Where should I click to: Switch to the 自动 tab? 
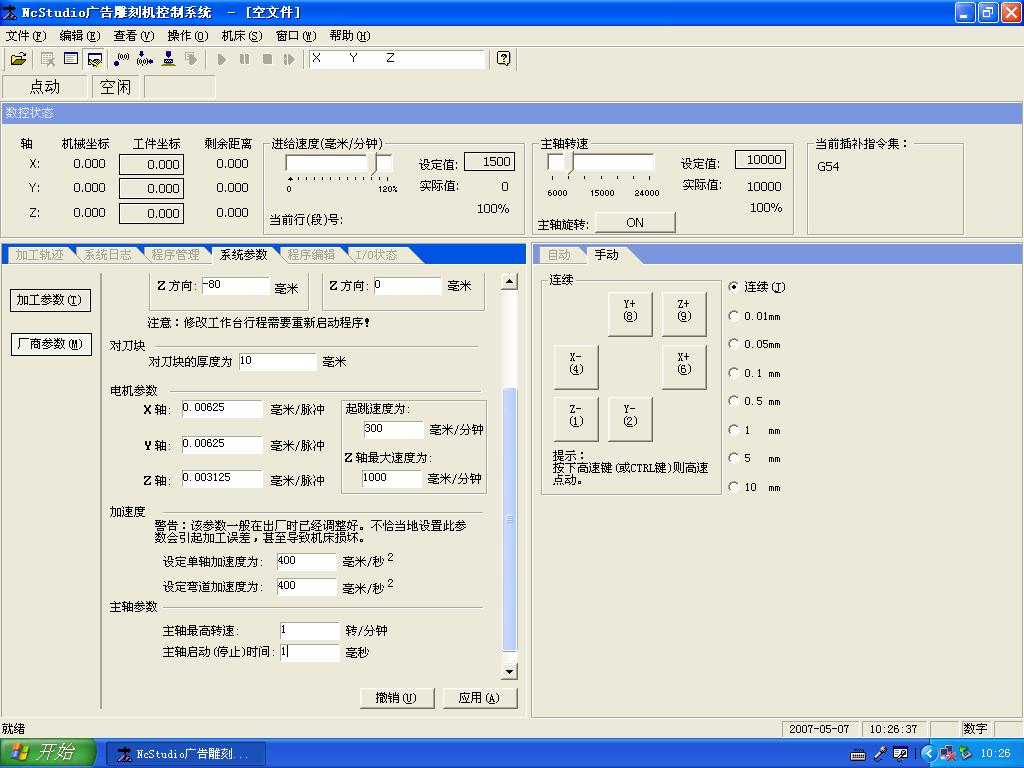click(x=559, y=255)
